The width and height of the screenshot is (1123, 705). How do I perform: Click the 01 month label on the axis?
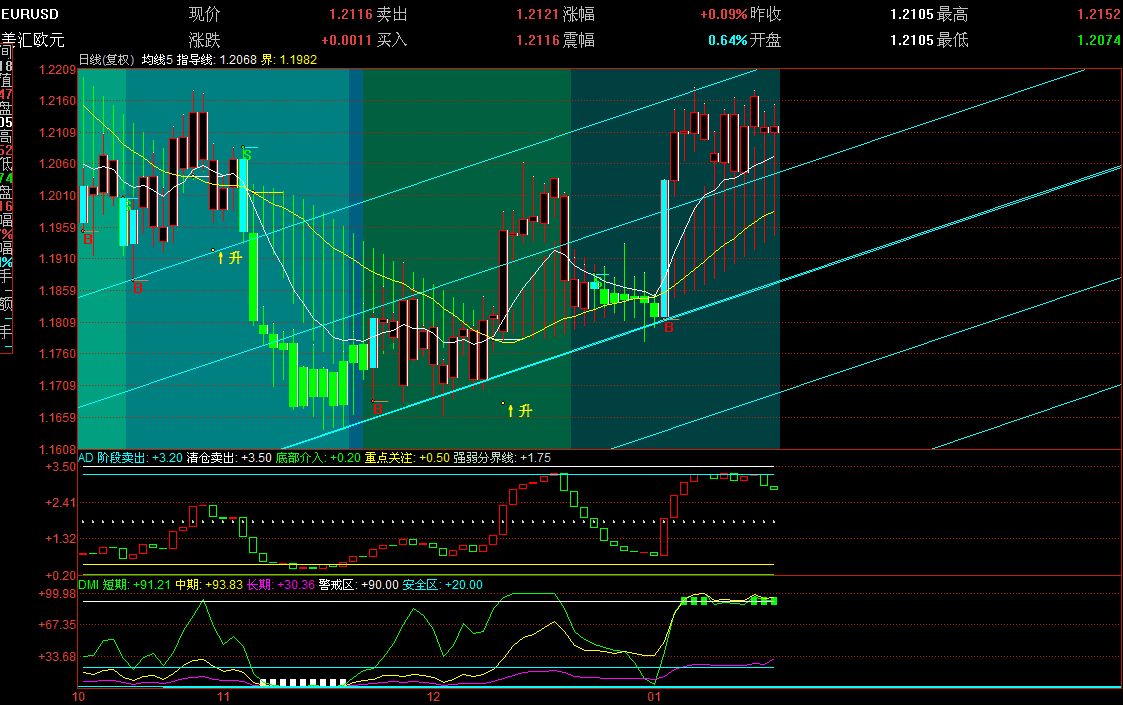(x=655, y=693)
